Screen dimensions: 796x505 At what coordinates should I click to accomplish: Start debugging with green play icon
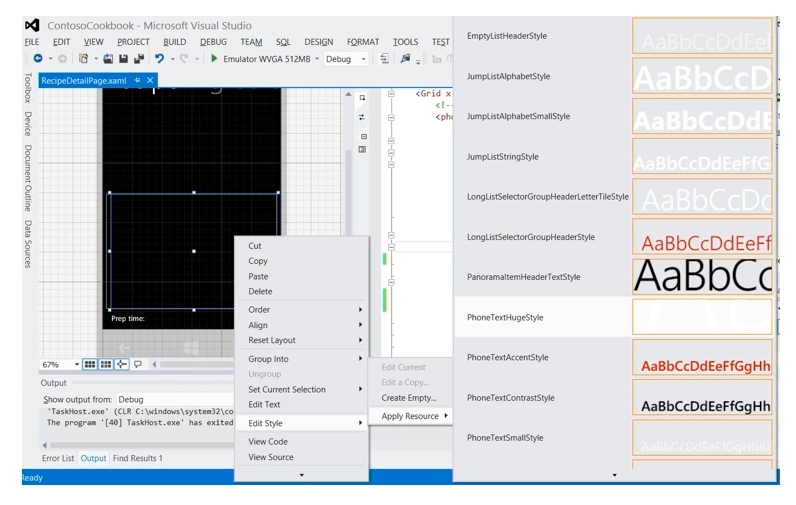[x=214, y=59]
